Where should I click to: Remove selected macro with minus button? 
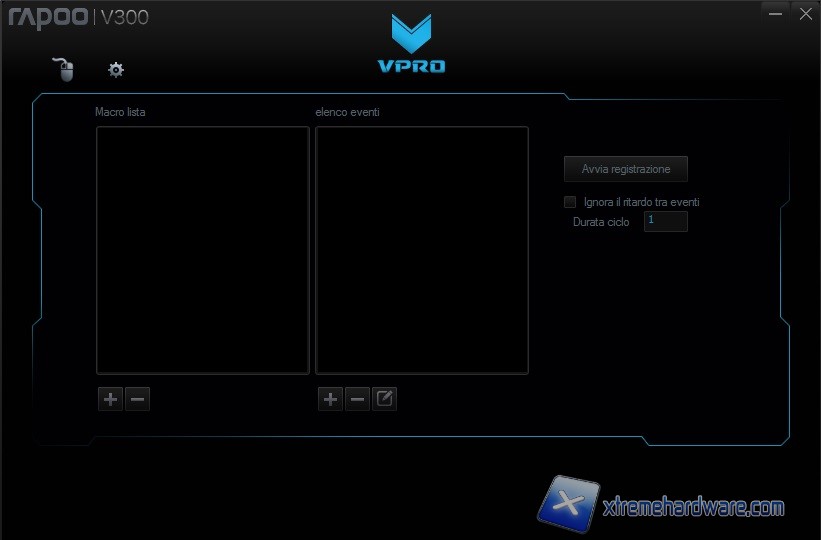(x=138, y=400)
